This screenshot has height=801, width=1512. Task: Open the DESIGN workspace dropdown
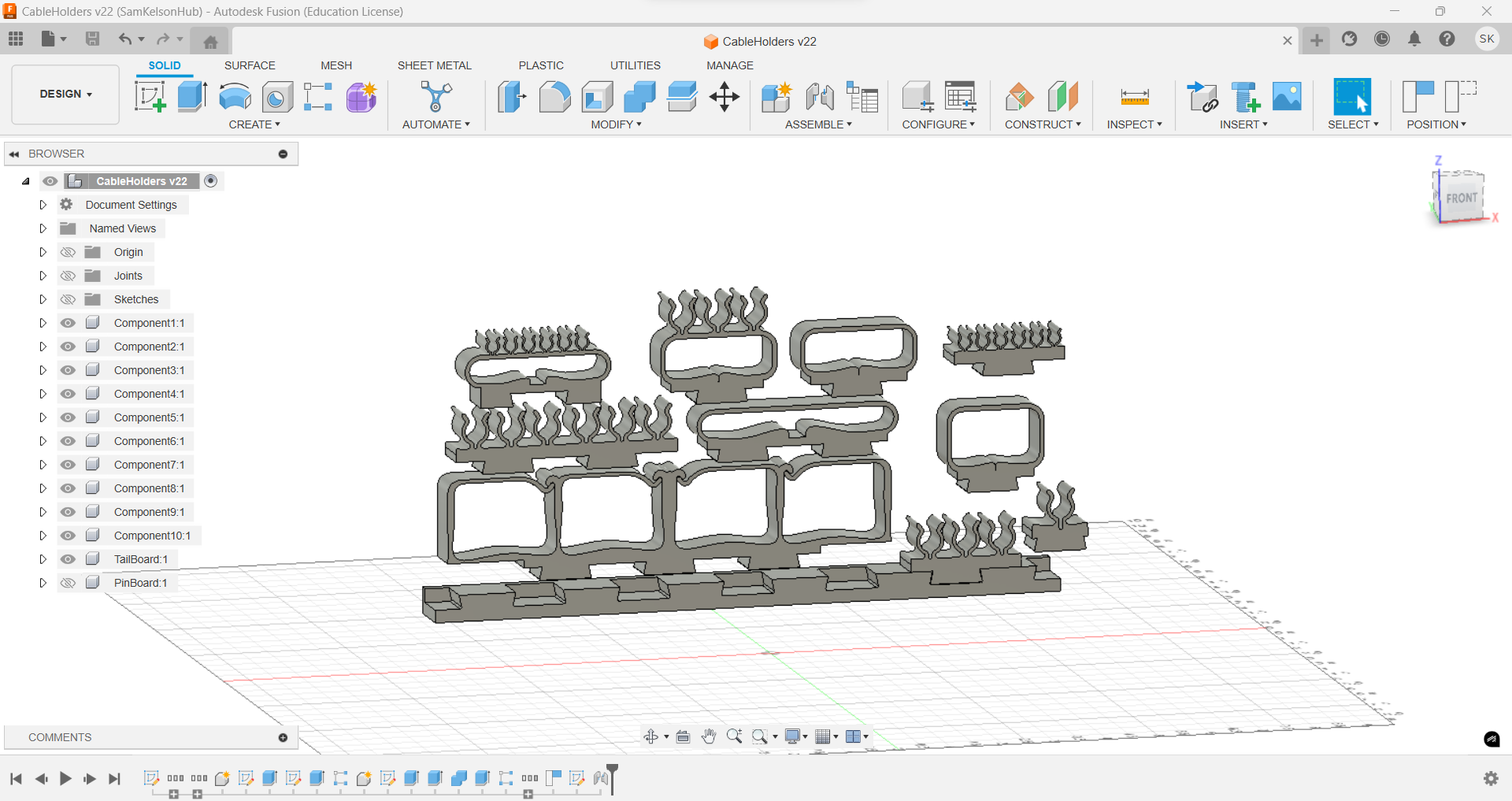click(x=65, y=94)
